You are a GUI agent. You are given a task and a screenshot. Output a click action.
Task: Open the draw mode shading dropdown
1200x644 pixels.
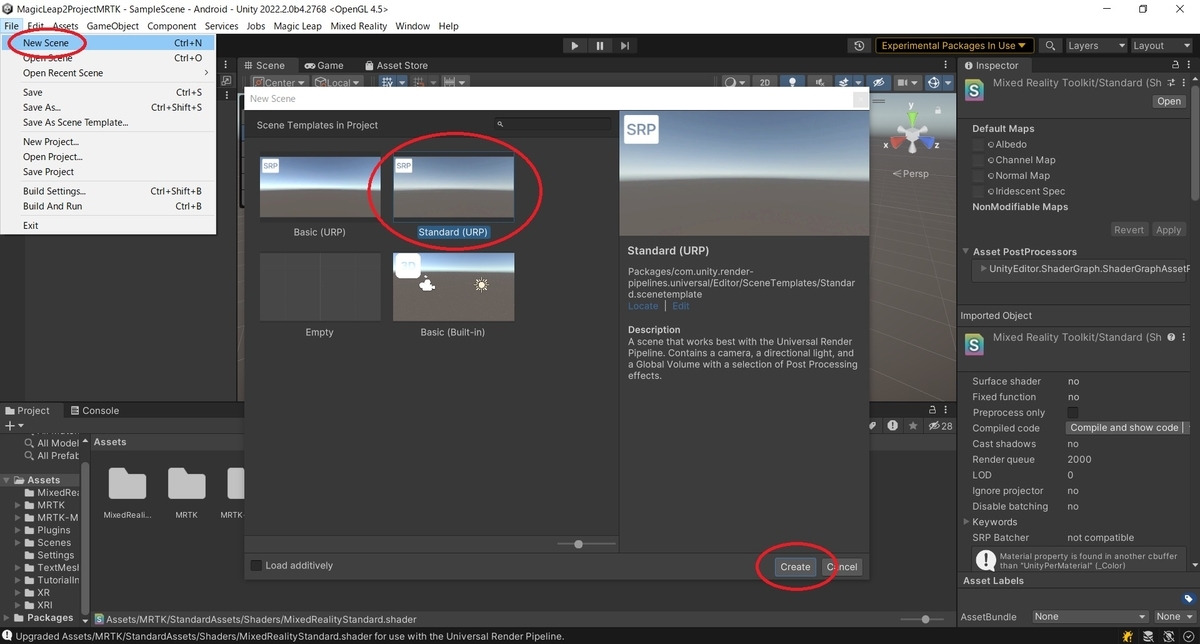point(735,83)
